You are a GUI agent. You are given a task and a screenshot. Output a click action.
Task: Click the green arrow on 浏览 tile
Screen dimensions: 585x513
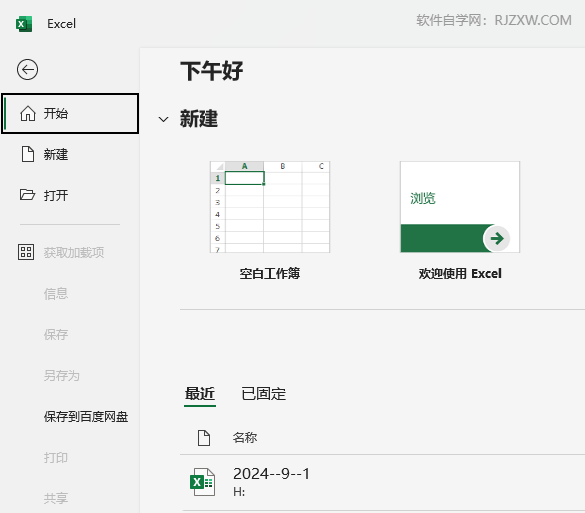497,238
